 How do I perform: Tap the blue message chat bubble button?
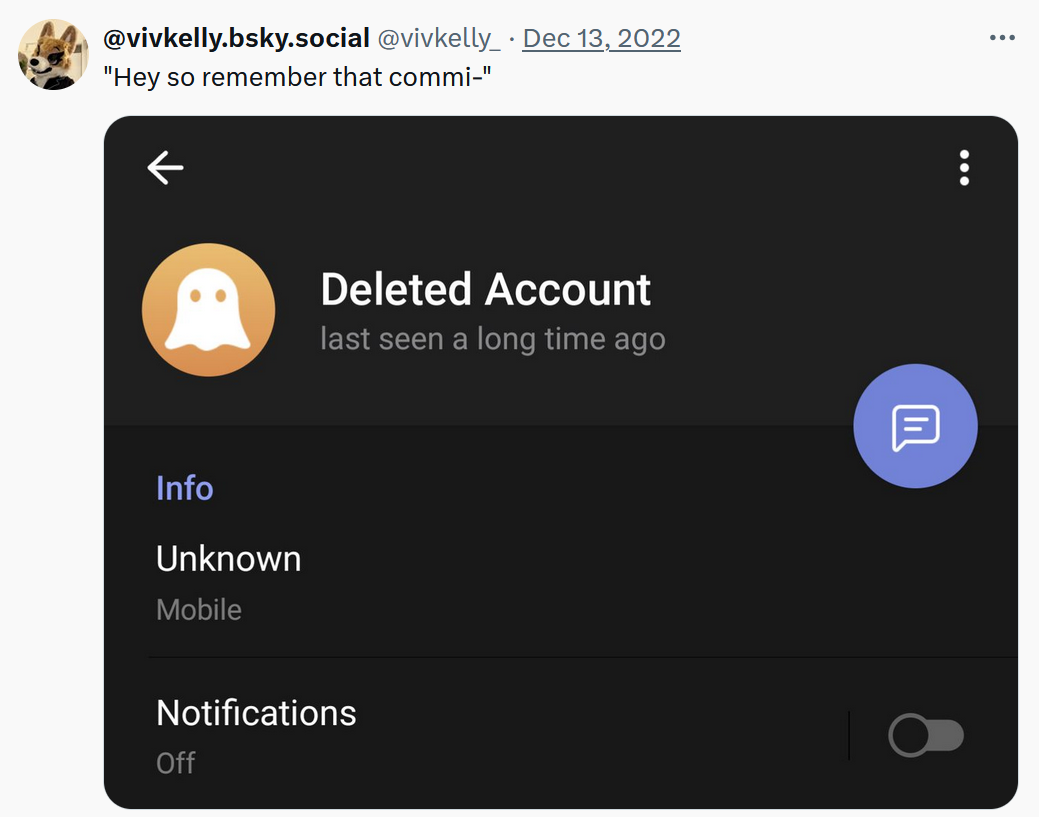click(915, 426)
